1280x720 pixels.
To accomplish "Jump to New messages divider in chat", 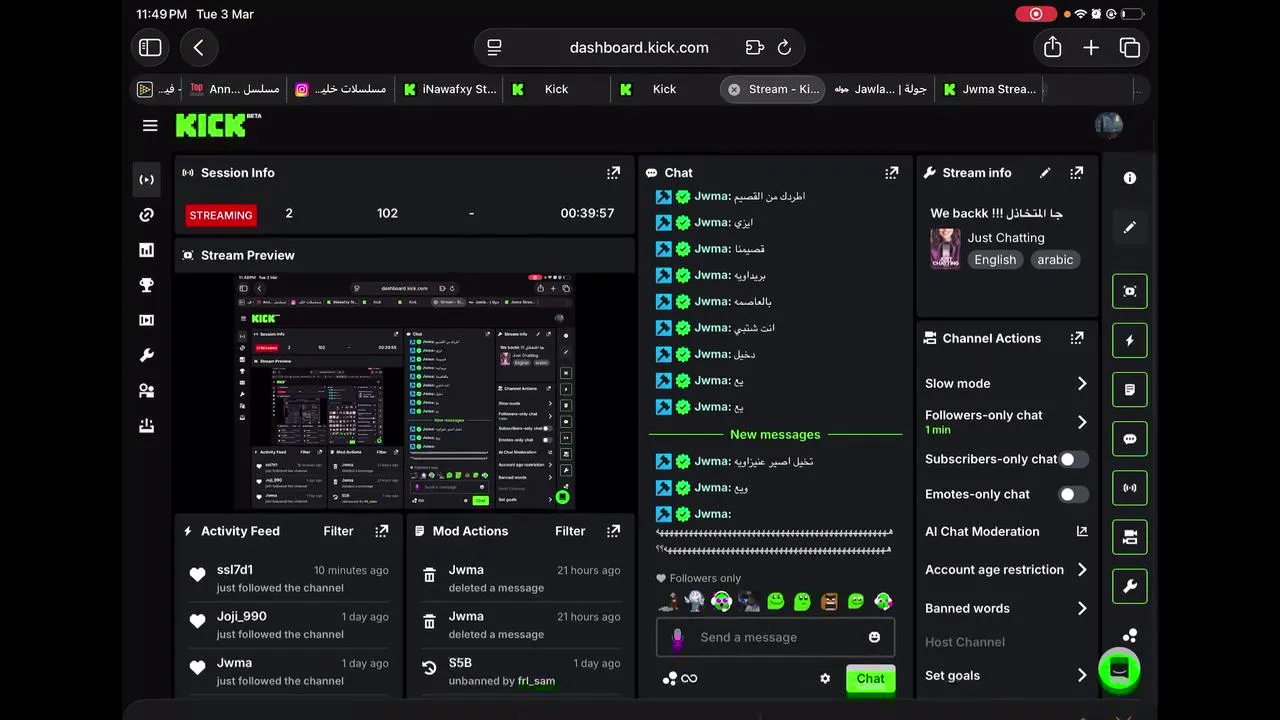I will (775, 434).
